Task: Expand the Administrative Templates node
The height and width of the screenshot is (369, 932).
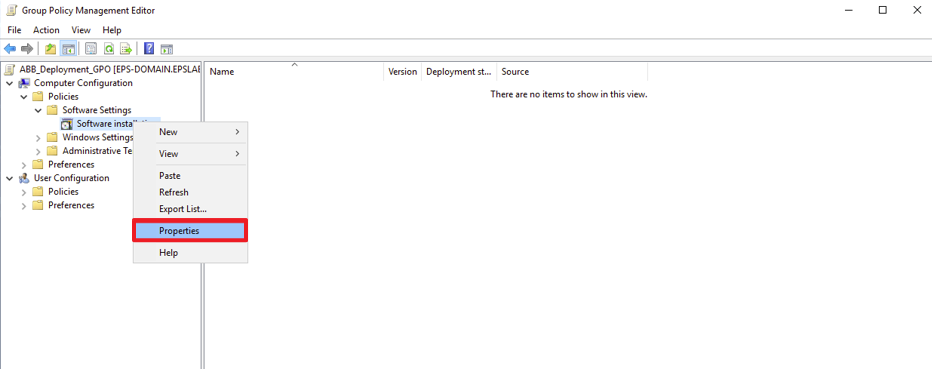Action: tap(38, 151)
